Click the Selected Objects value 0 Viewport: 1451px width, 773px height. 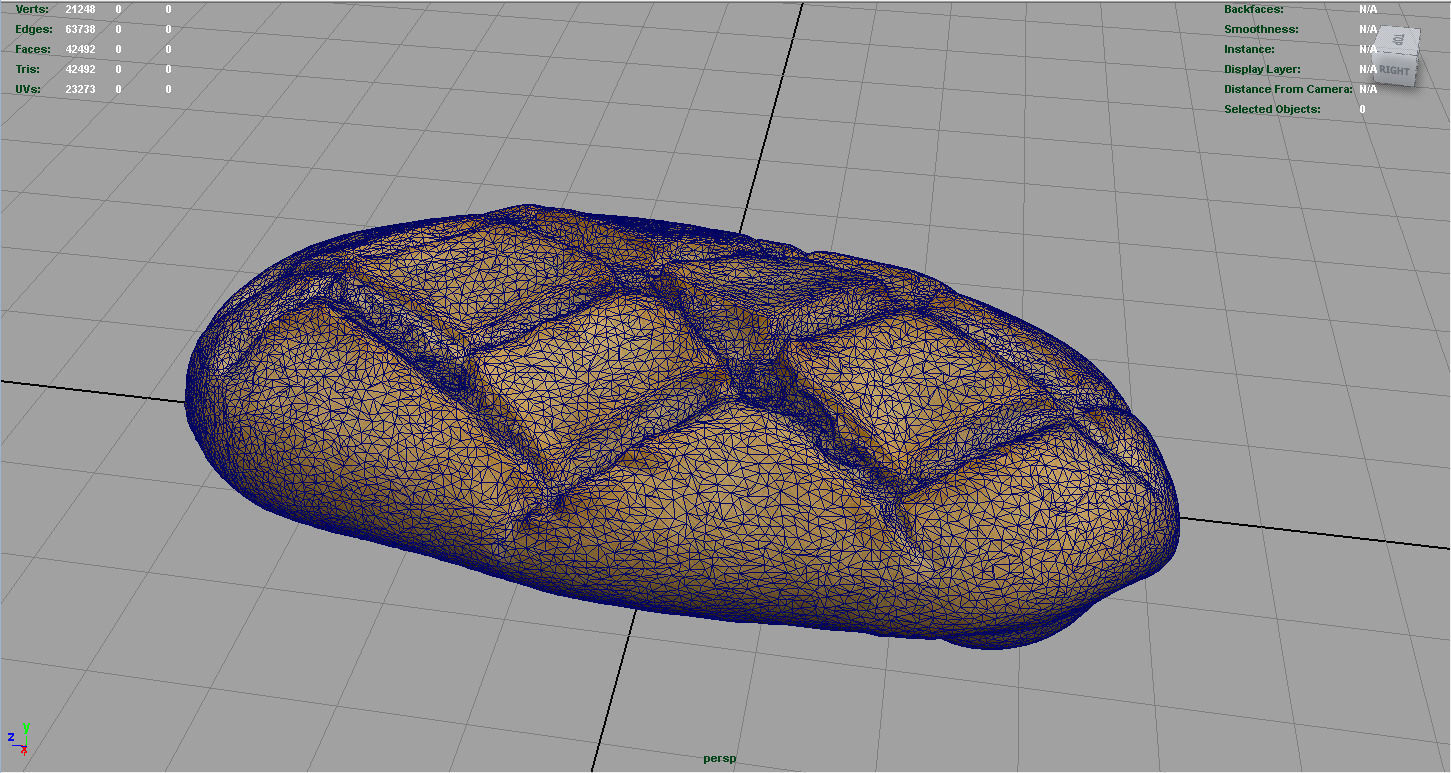coord(1362,109)
